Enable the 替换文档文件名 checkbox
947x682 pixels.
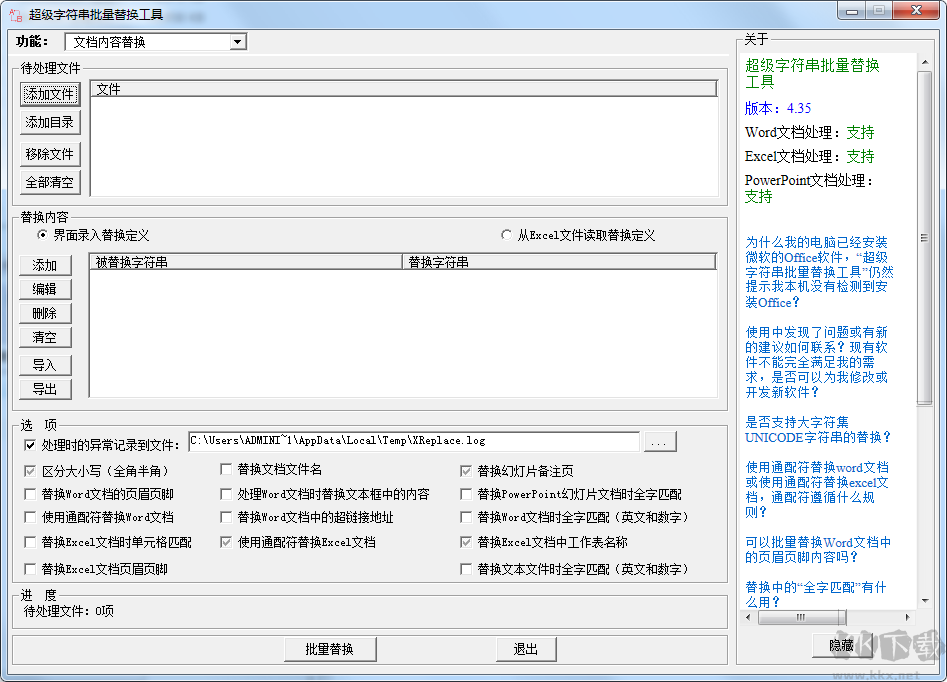click(x=227, y=468)
